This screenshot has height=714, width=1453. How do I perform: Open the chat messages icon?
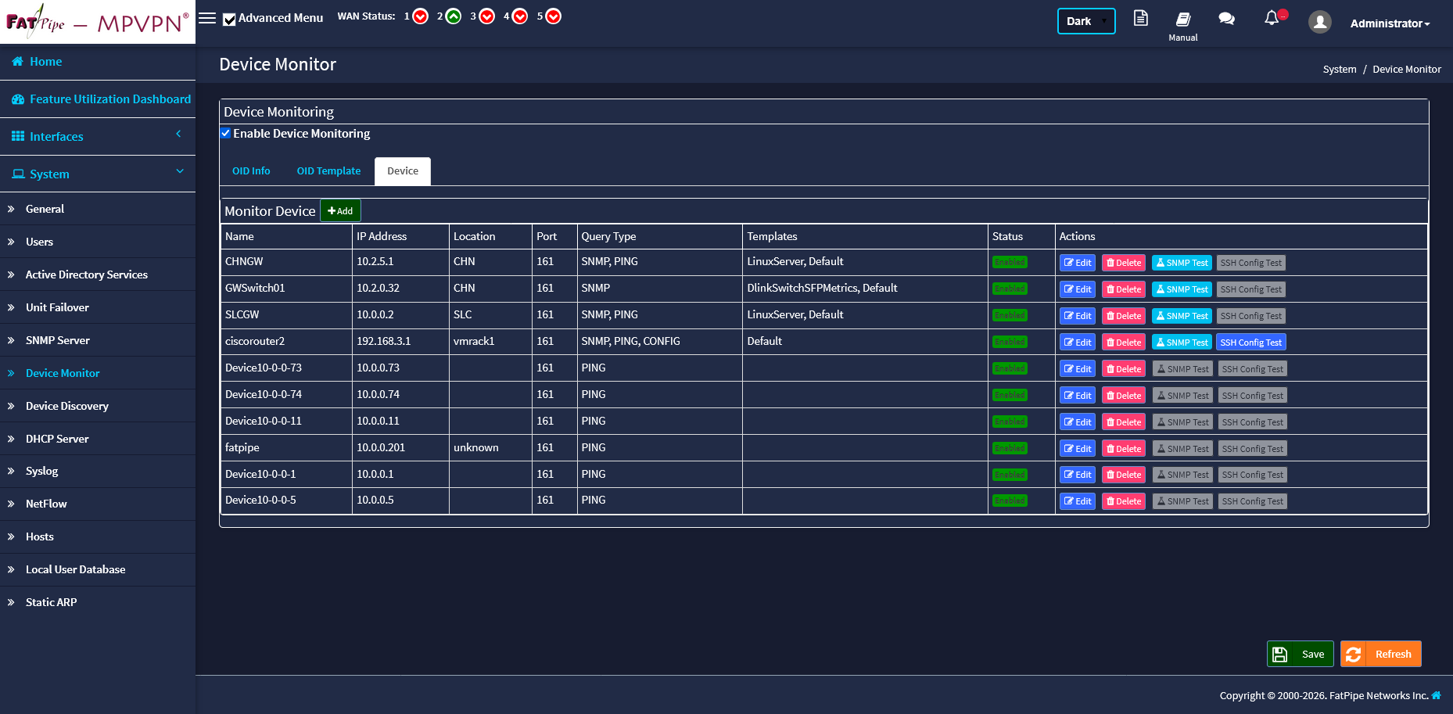[1226, 19]
